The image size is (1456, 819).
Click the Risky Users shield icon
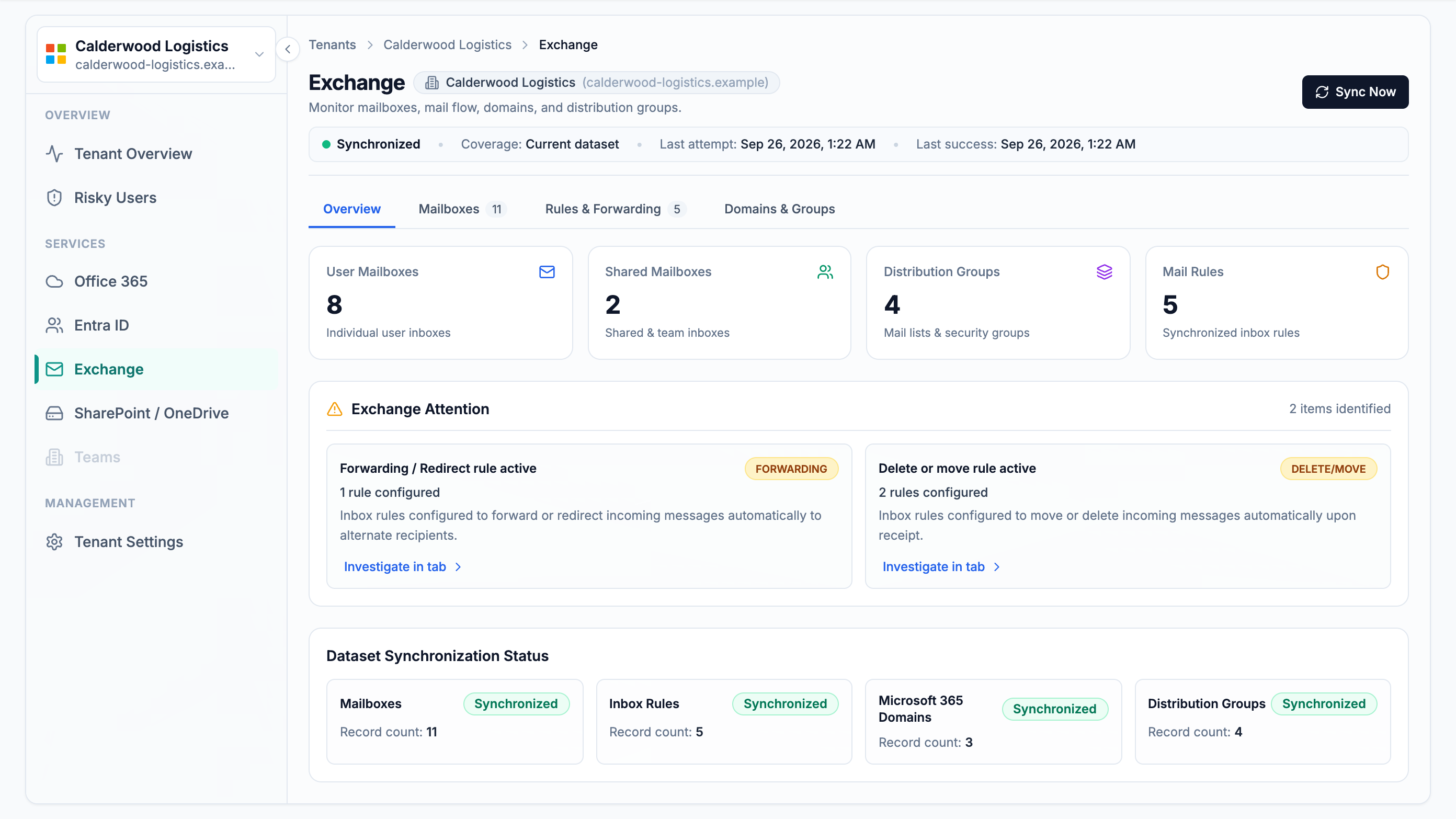(54, 198)
